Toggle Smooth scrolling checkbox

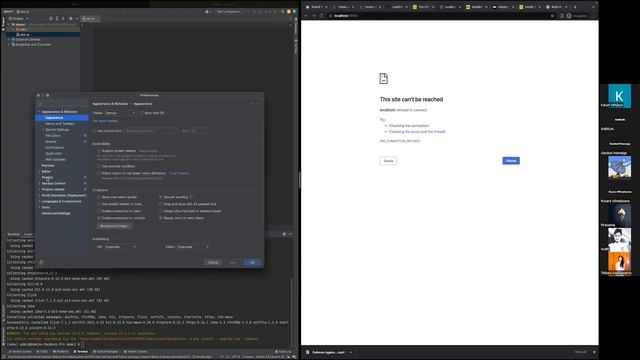click(x=160, y=197)
